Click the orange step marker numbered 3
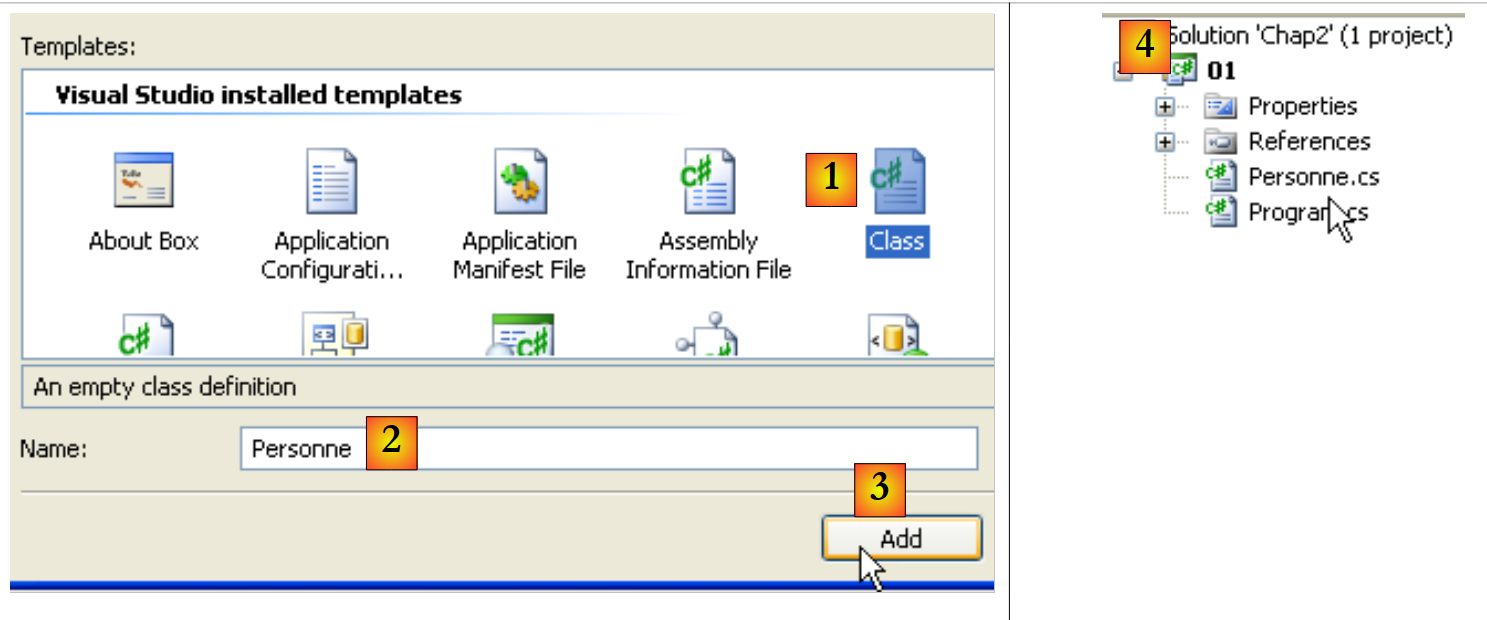The image size is (1487, 620). tap(879, 488)
